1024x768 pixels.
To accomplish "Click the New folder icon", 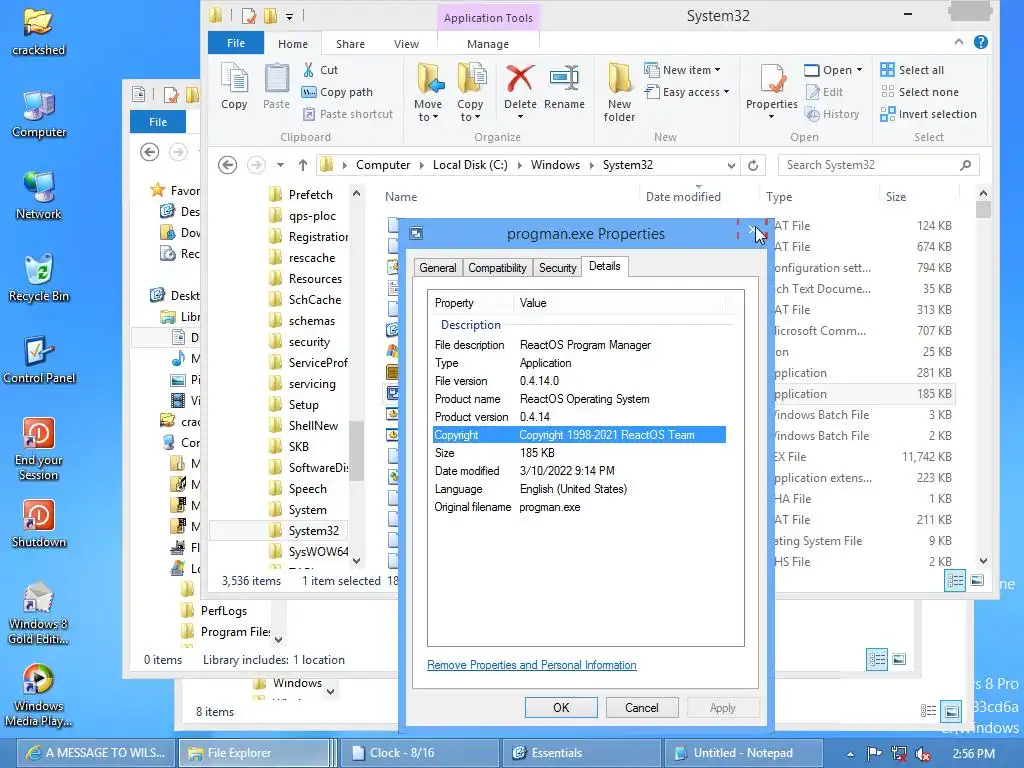I will coord(619,78).
